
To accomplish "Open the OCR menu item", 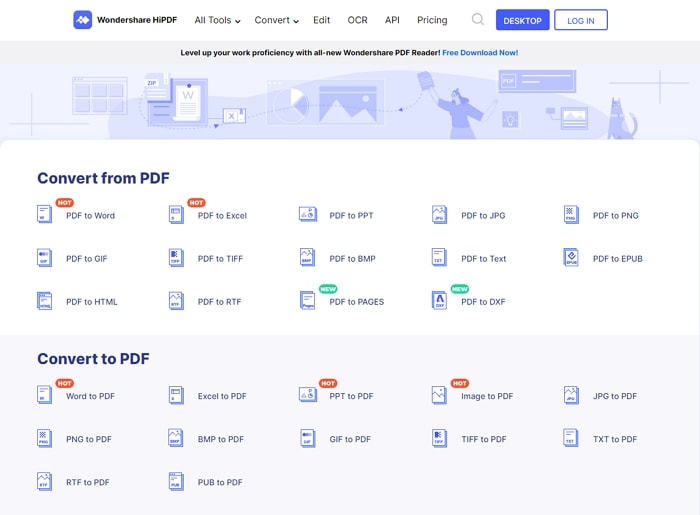I will (357, 20).
